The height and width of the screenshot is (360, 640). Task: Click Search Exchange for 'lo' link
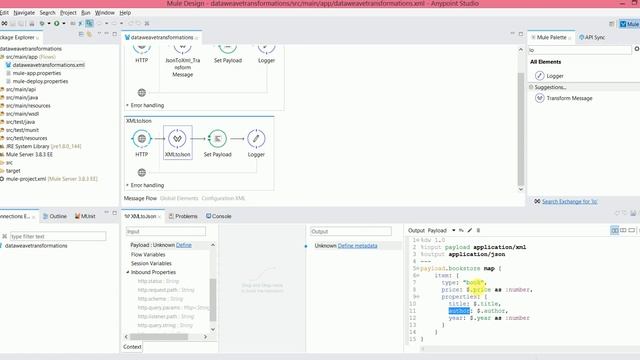[x=569, y=201]
